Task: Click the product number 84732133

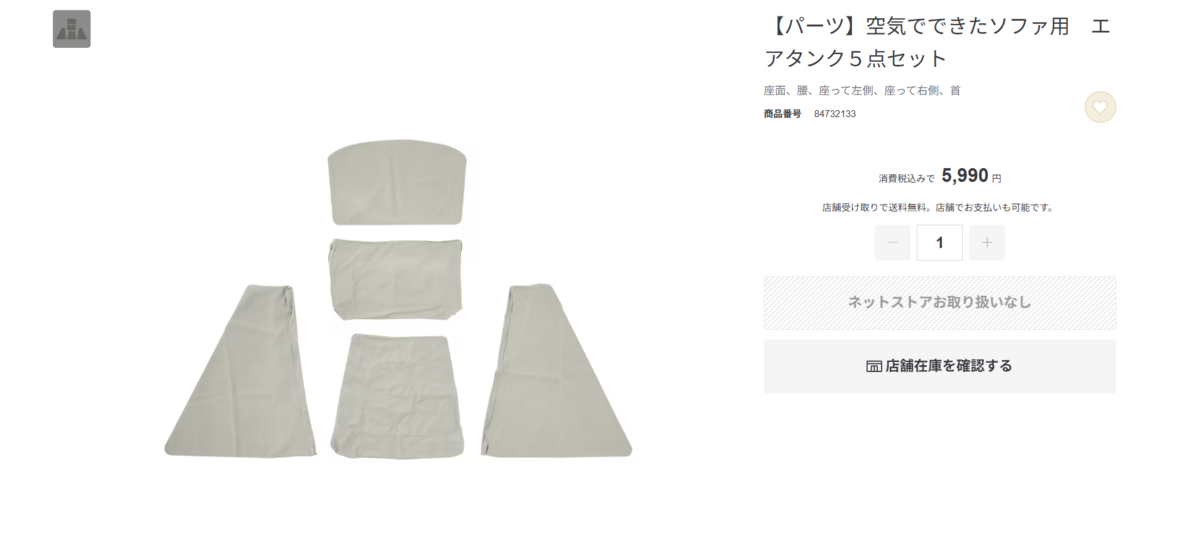Action: click(834, 114)
